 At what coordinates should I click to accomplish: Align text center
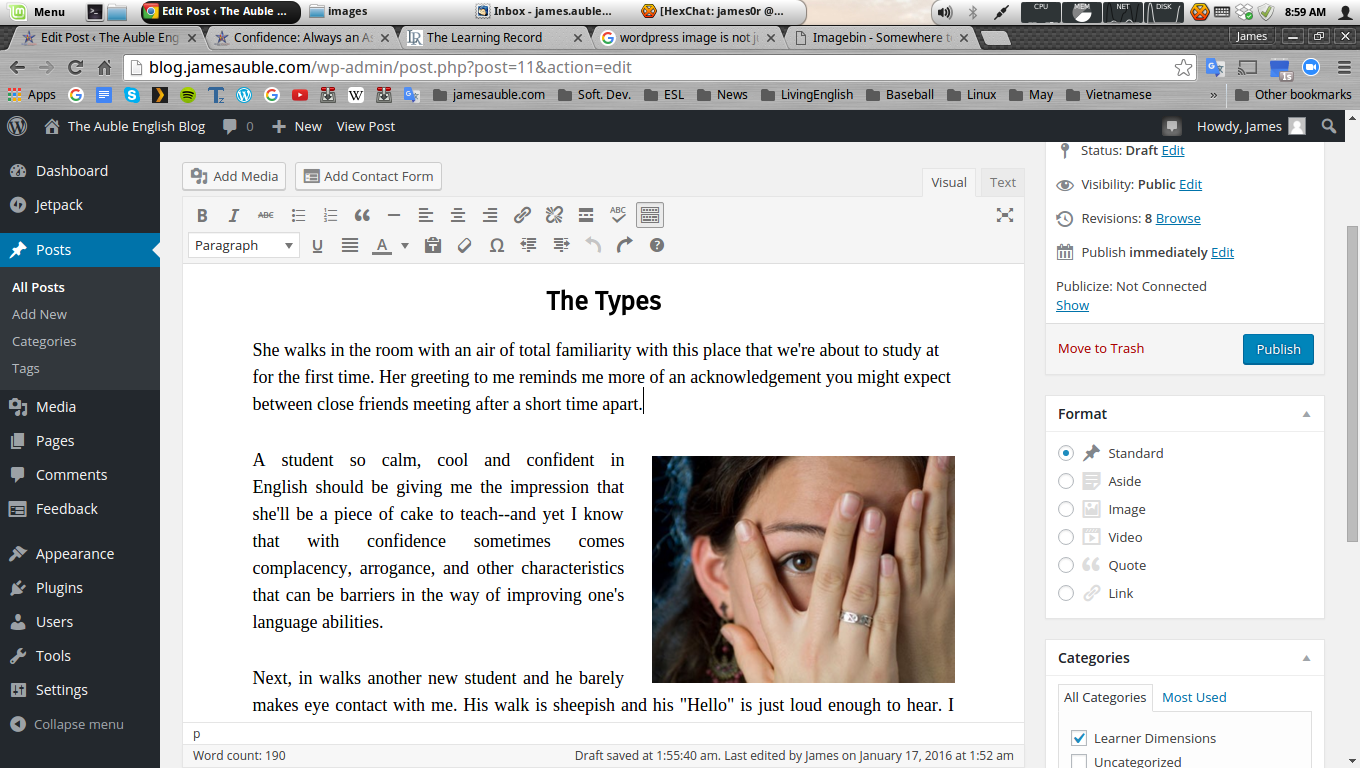point(458,215)
